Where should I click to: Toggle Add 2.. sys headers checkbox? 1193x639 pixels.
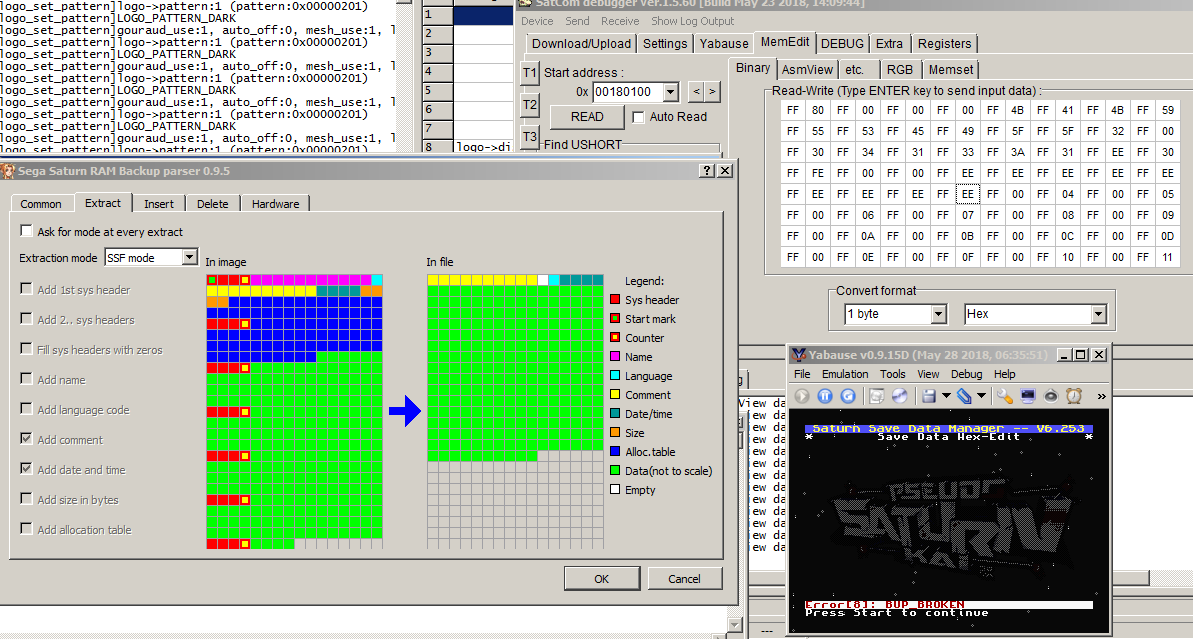pos(27,319)
